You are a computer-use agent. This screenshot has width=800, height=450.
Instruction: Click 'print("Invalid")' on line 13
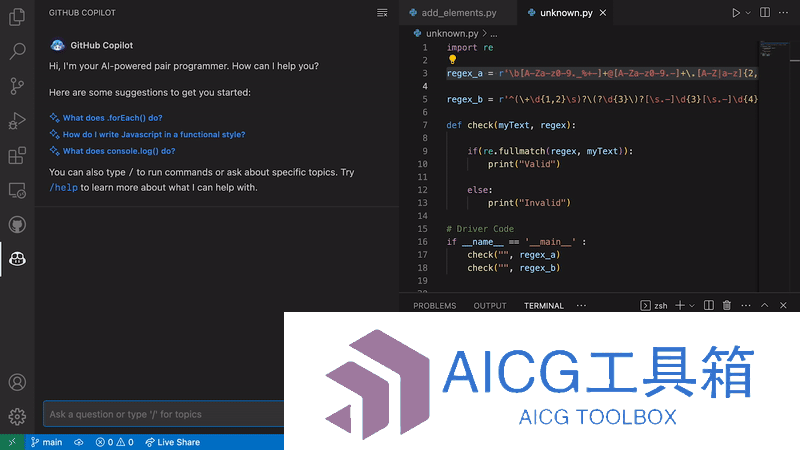pos(529,203)
